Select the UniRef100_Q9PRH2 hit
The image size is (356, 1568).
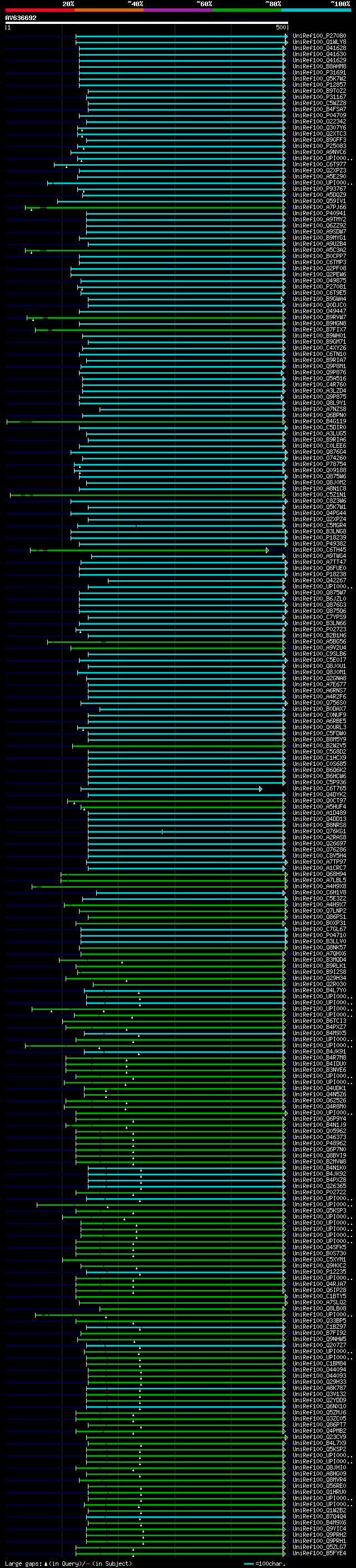point(319,1535)
